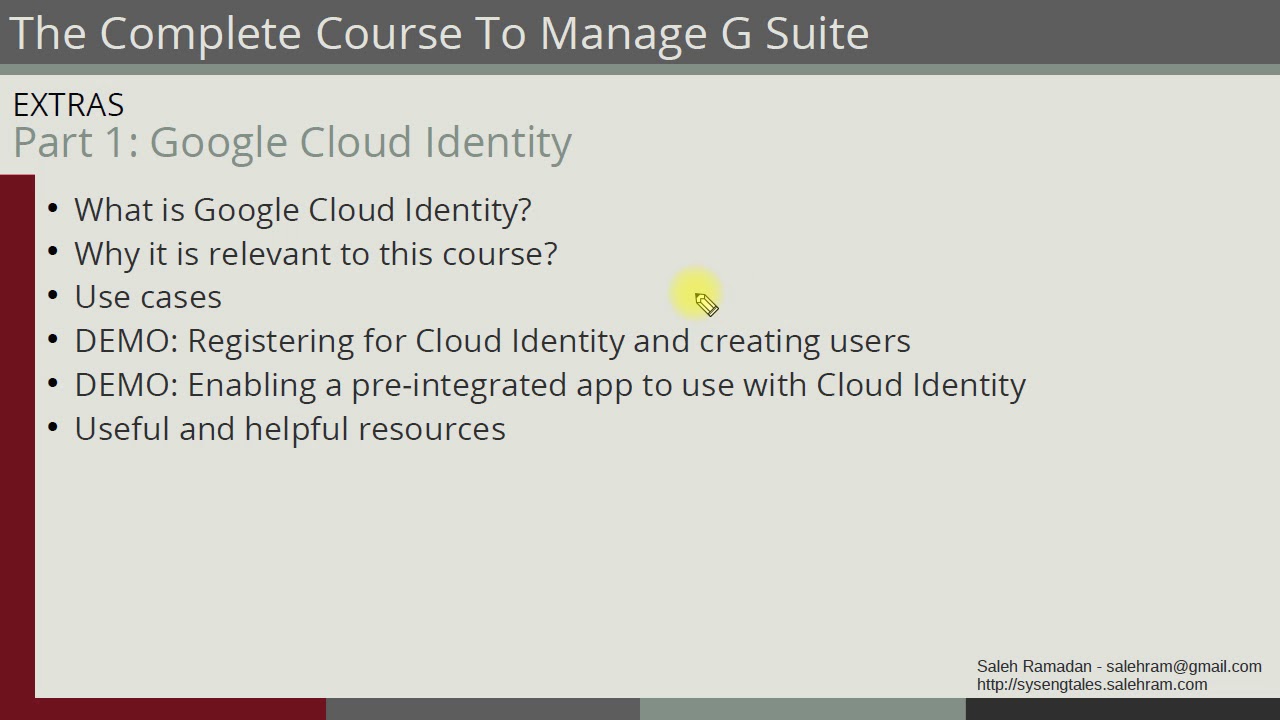This screenshot has height=720, width=1280.
Task: Click bullet "What is Google Cloud Identity?"
Action: (303, 210)
